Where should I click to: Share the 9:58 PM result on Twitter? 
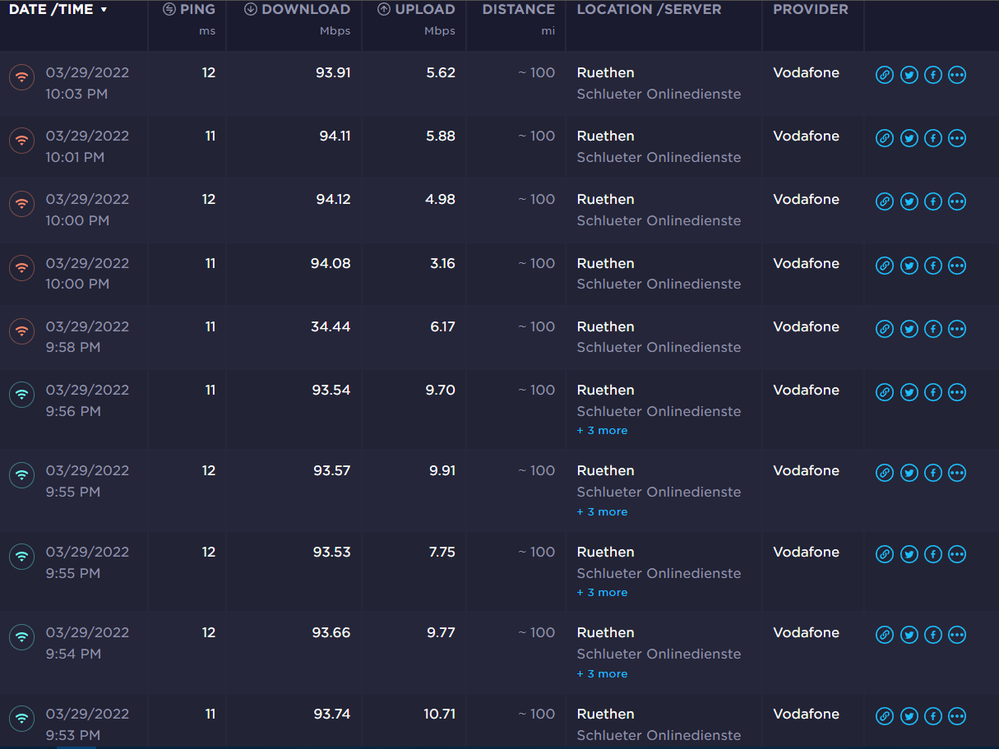coord(909,329)
